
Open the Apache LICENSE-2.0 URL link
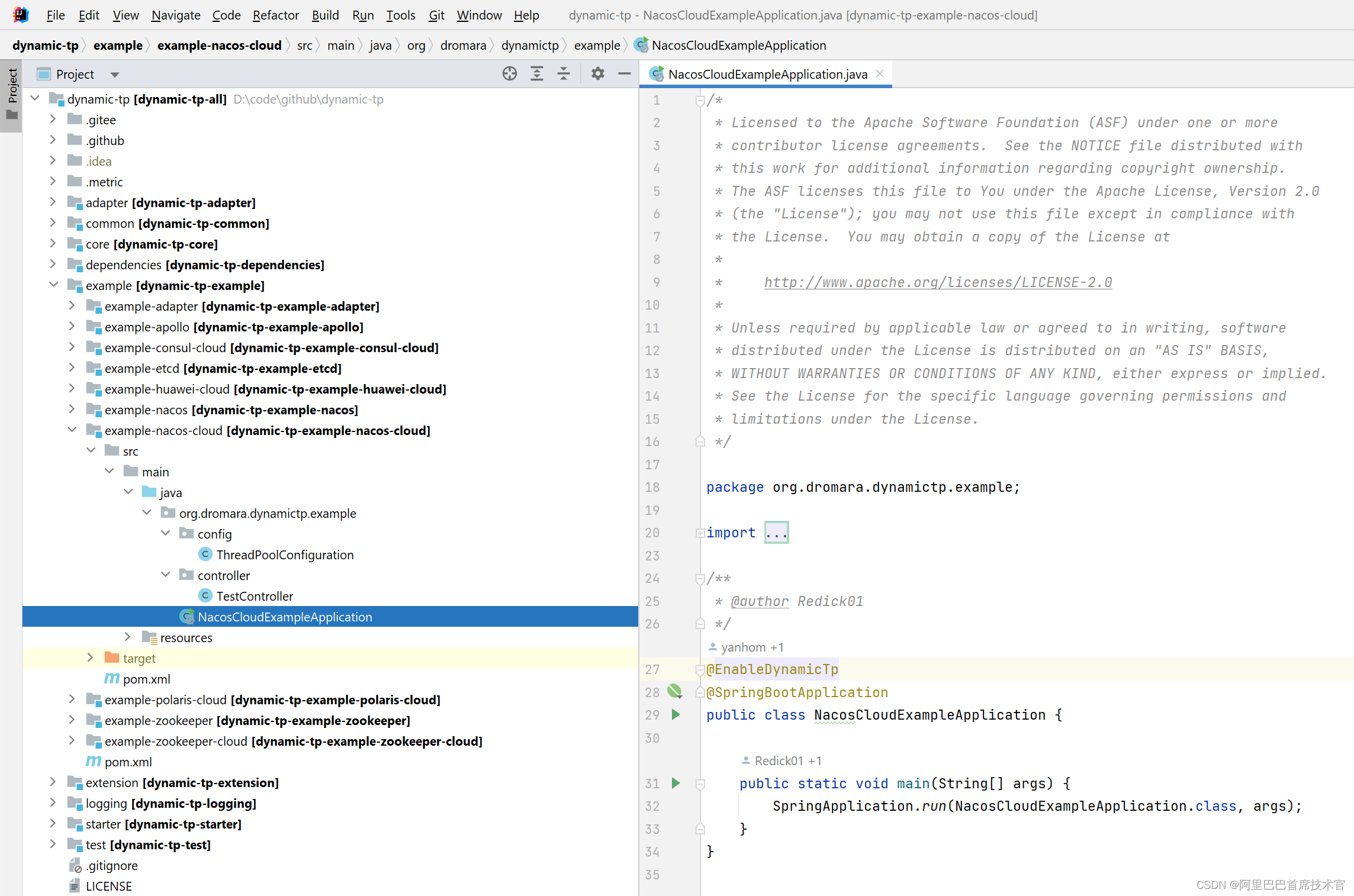coord(937,282)
